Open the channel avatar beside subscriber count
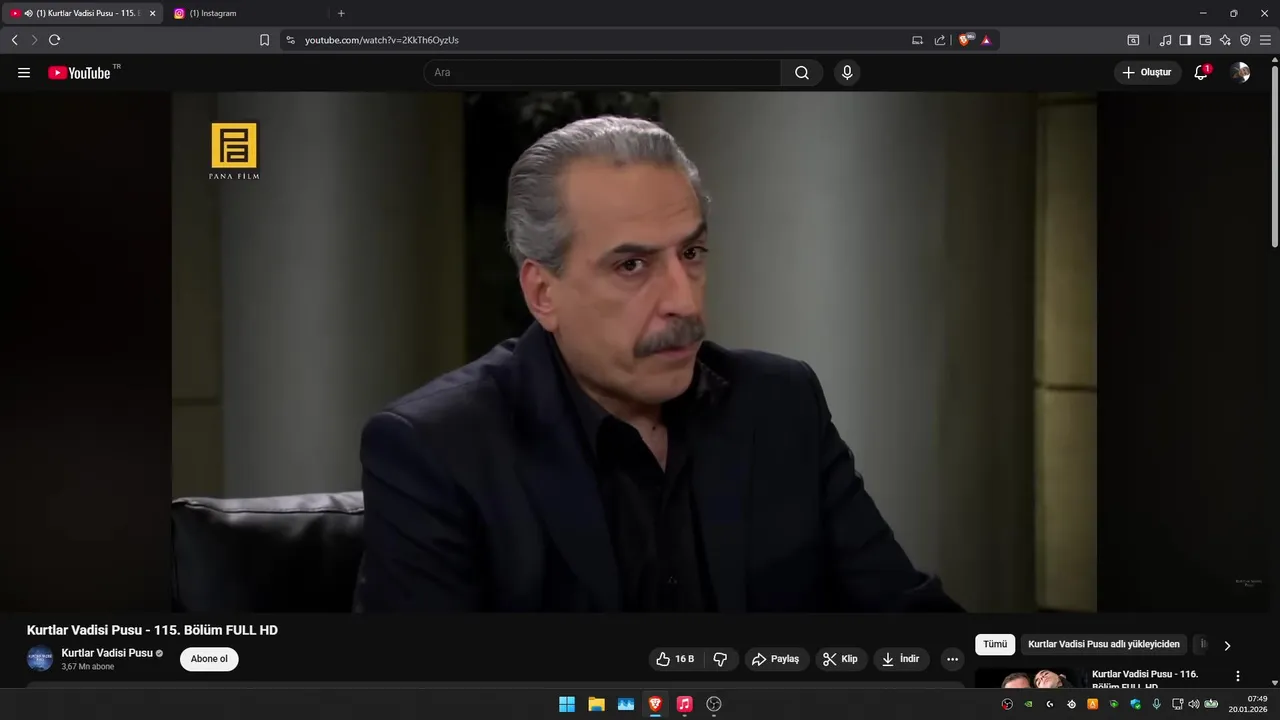 (x=40, y=659)
